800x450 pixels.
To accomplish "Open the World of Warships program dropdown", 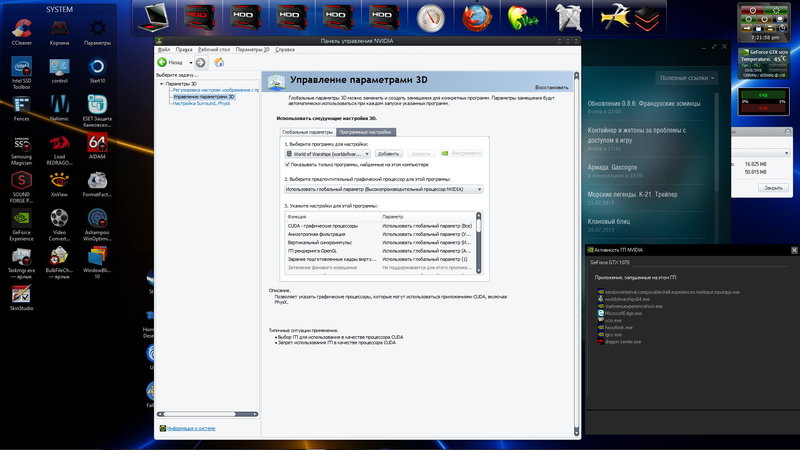I will pyautogui.click(x=328, y=154).
